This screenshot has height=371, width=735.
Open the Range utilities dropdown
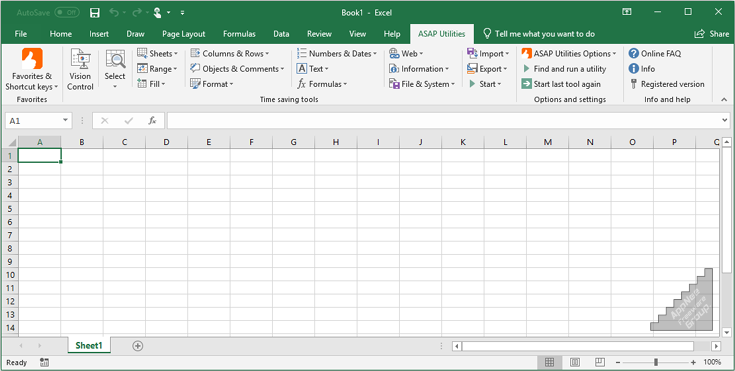(x=157, y=69)
